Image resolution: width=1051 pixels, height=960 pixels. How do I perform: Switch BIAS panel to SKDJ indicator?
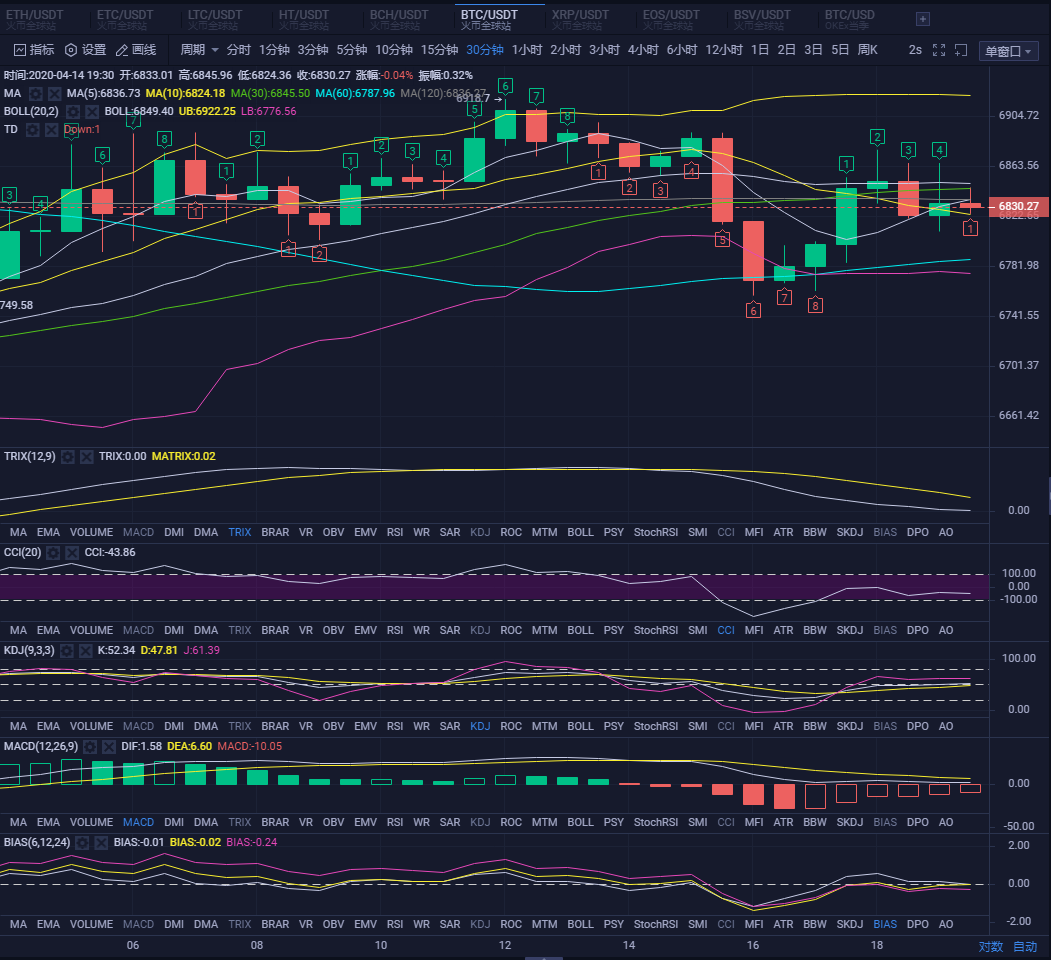[x=849, y=924]
